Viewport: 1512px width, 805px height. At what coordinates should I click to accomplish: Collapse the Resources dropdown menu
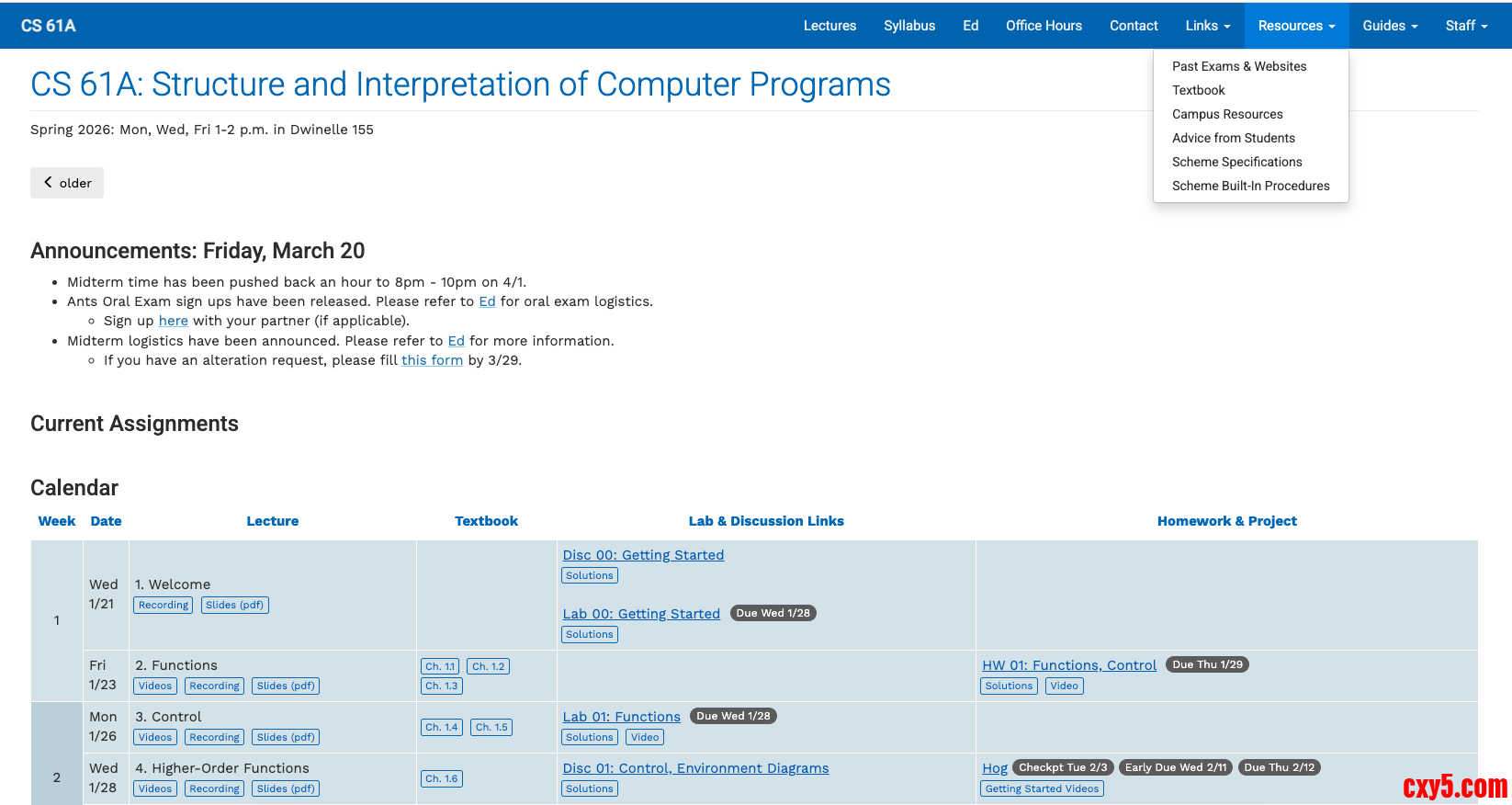1296,26
